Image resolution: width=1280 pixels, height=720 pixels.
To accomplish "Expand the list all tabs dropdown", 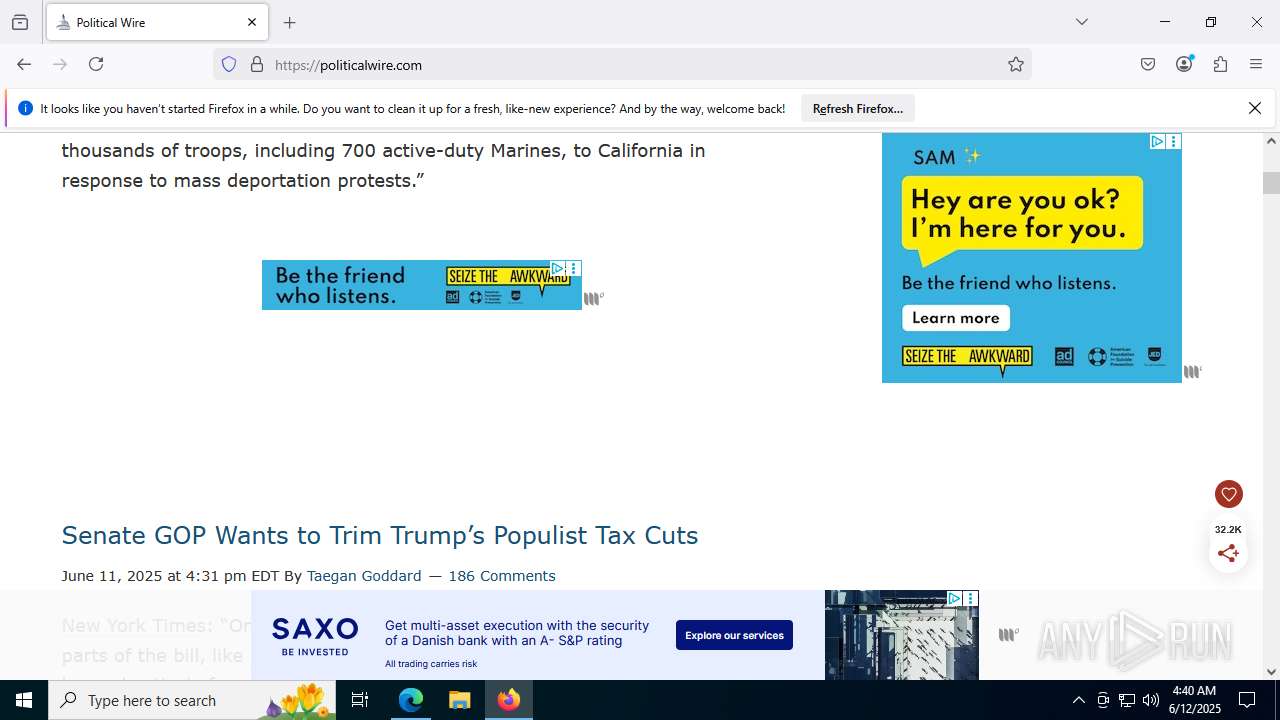I will click(1081, 22).
